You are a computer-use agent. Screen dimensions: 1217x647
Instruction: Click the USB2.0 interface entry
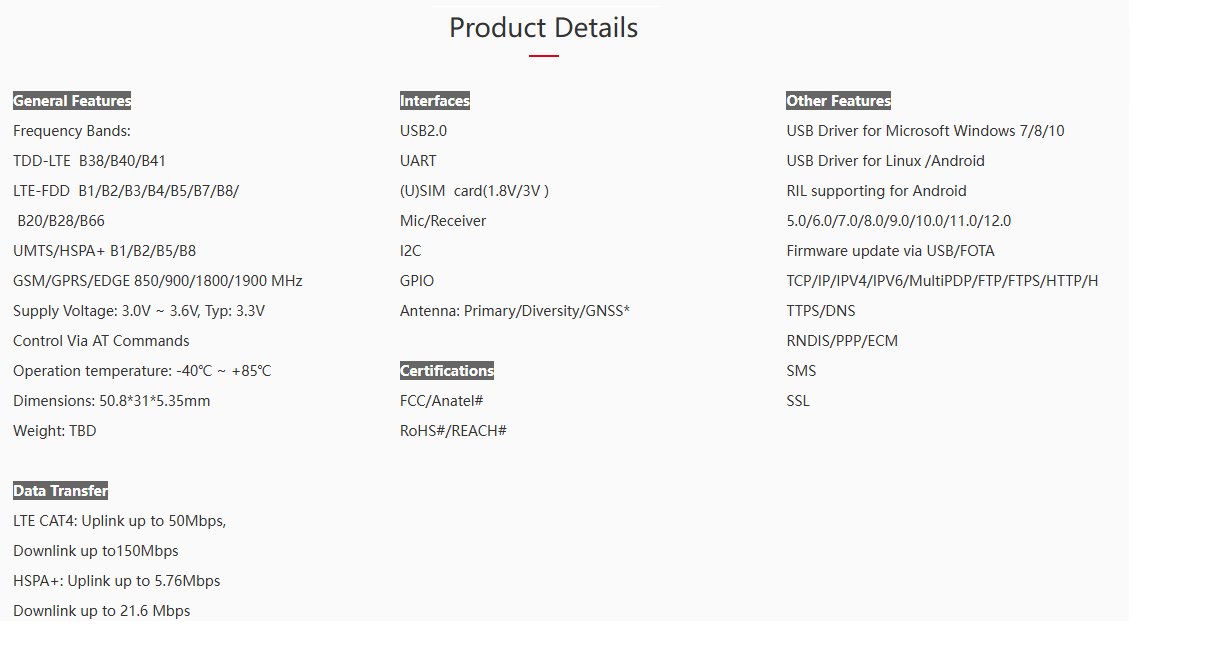pyautogui.click(x=424, y=131)
